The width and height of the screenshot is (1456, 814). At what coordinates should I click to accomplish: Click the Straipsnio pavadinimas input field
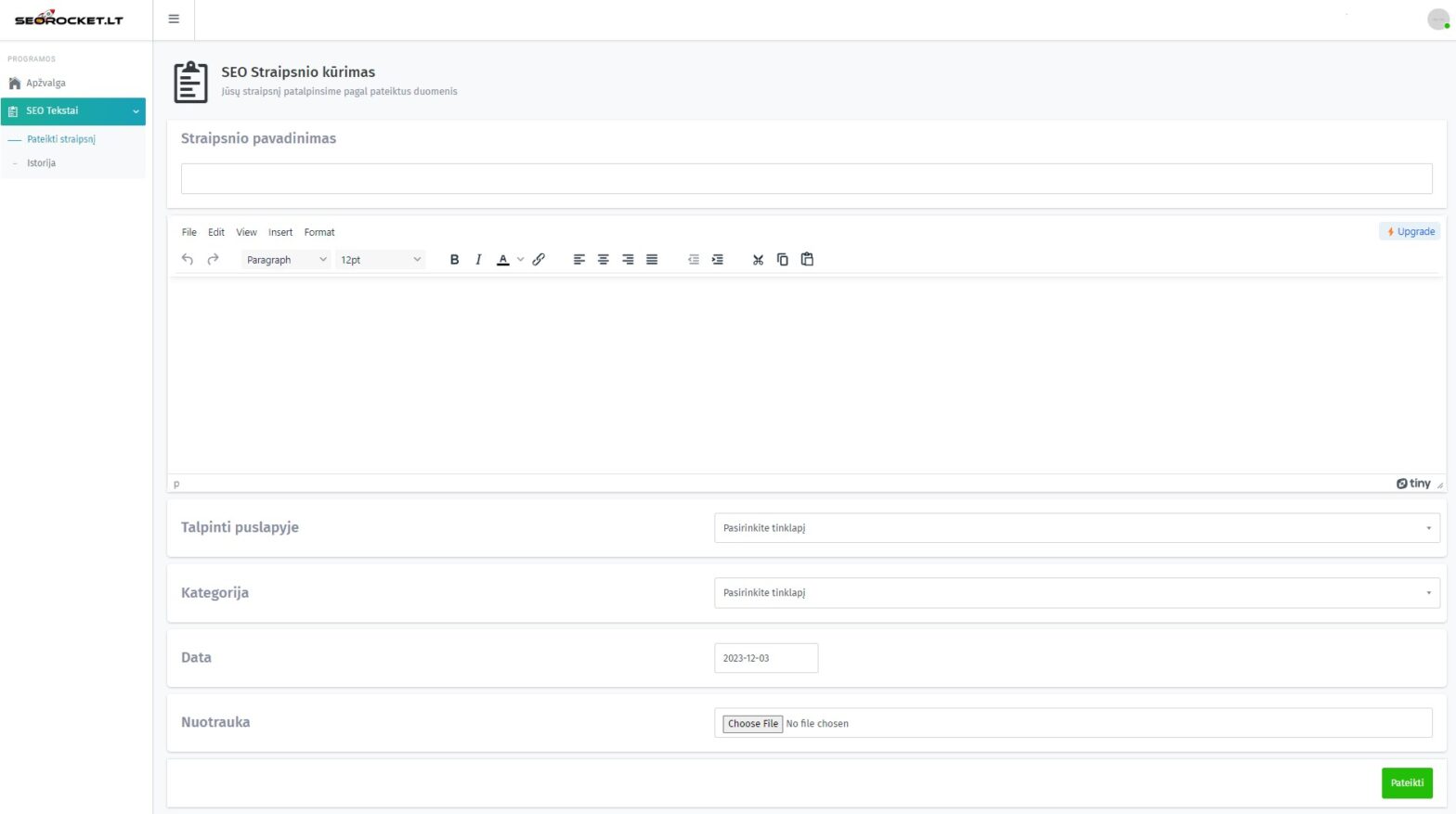(806, 179)
